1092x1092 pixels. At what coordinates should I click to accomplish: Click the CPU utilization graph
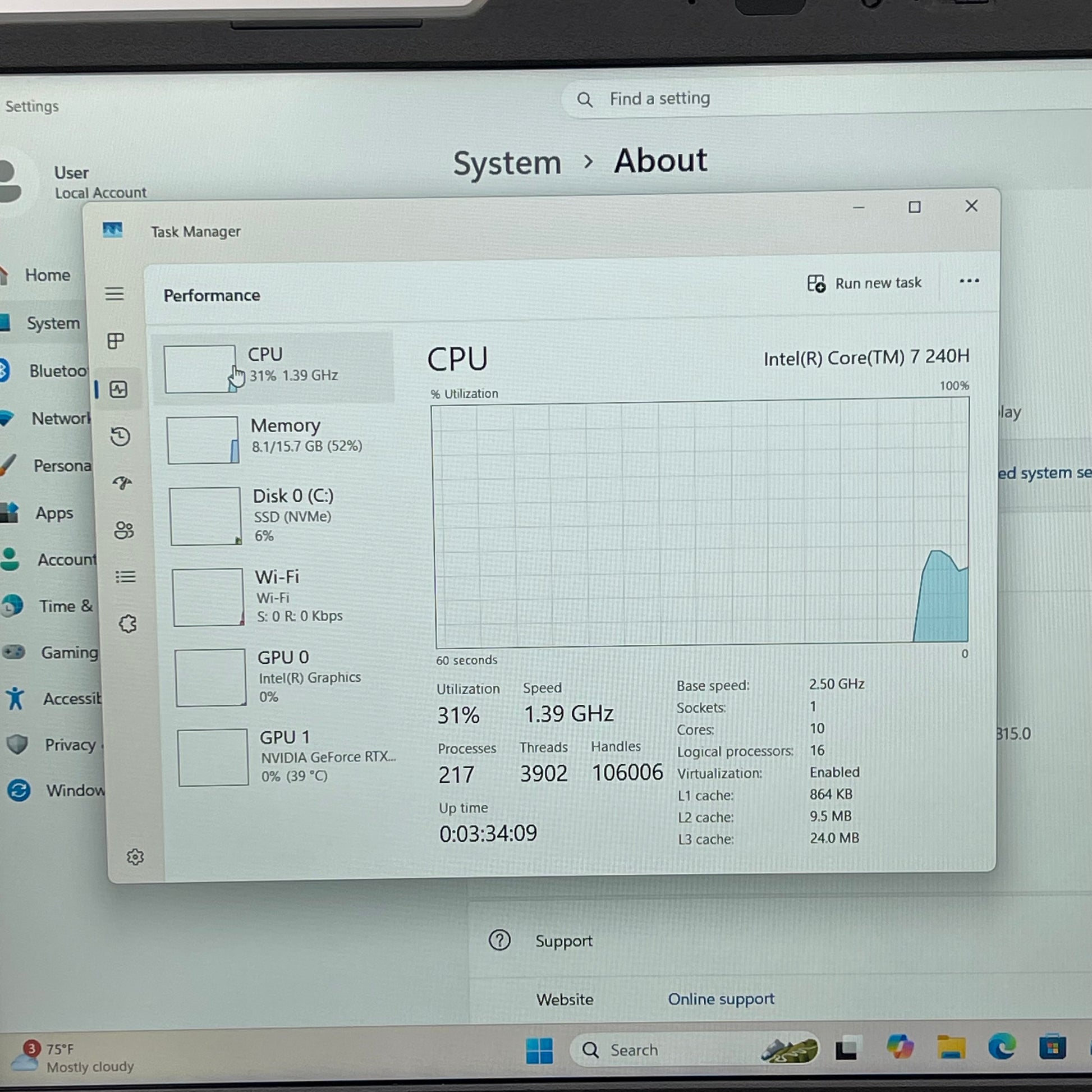(701, 522)
